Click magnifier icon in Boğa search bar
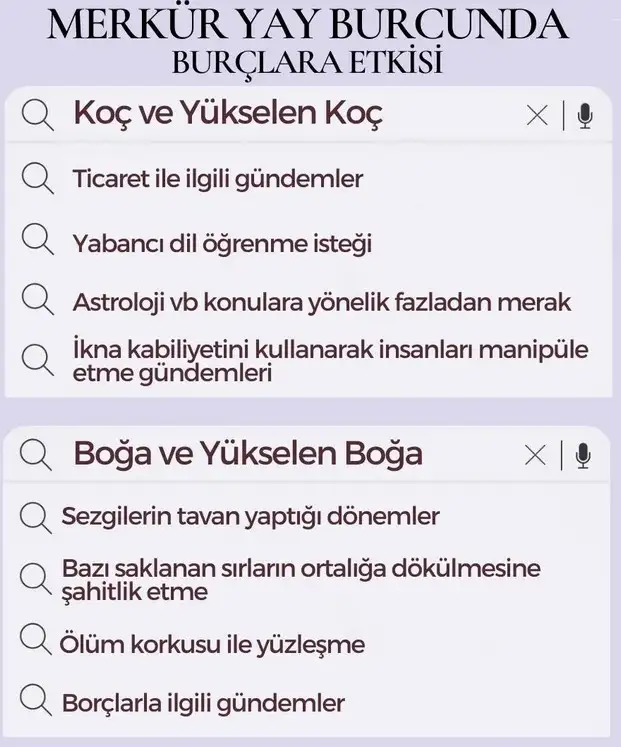 pyautogui.click(x=36, y=455)
